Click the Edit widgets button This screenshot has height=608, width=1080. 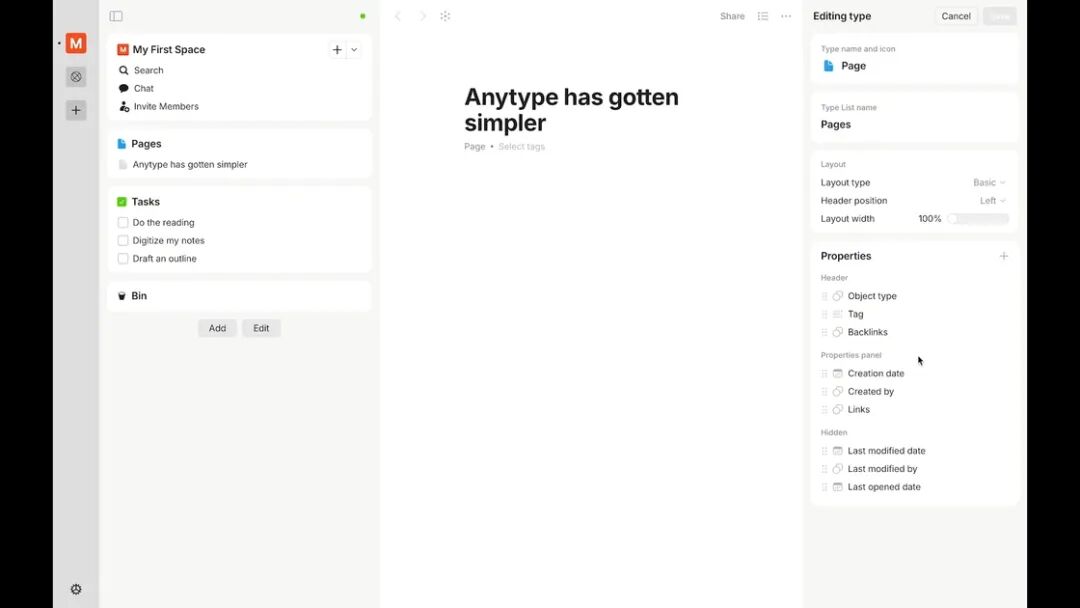[261, 328]
